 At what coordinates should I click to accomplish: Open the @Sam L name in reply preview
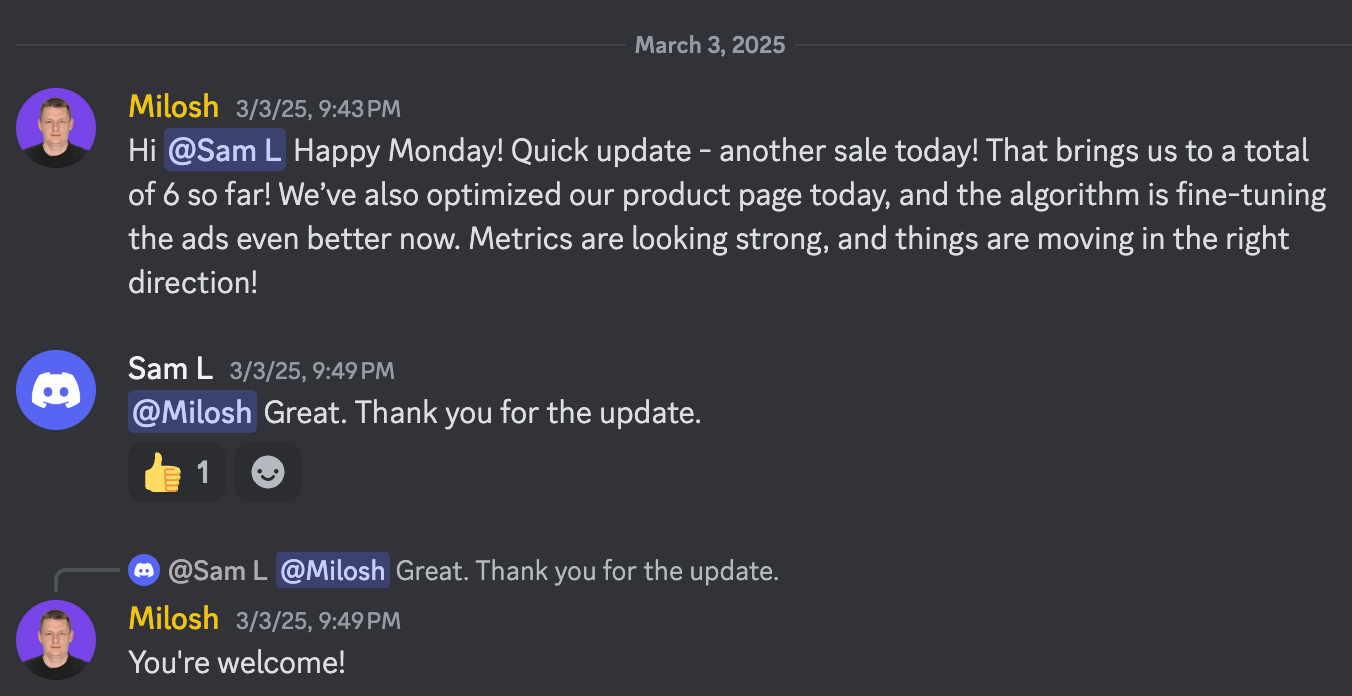pos(217,571)
